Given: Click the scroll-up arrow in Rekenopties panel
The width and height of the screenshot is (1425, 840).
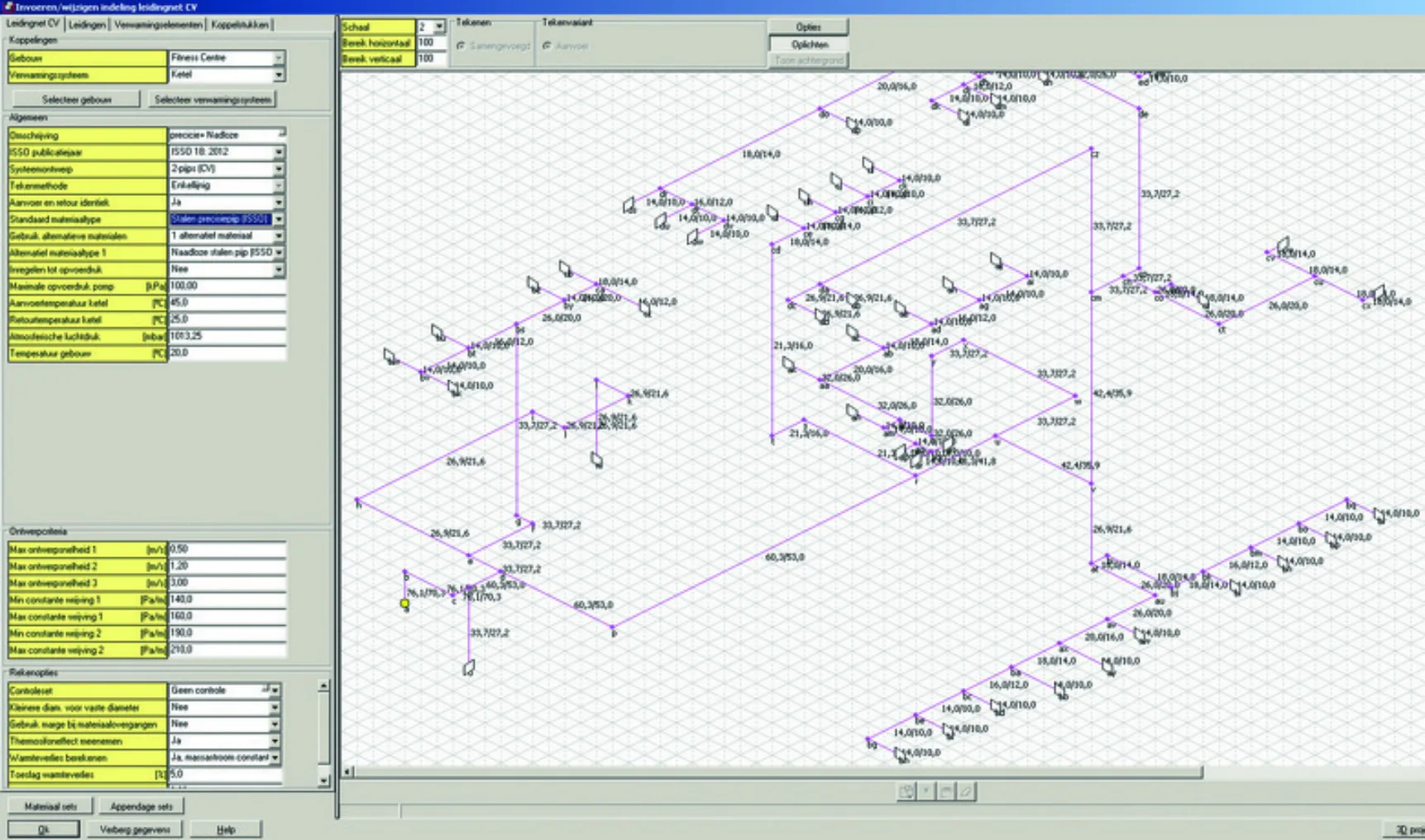Looking at the screenshot, I should [x=323, y=685].
